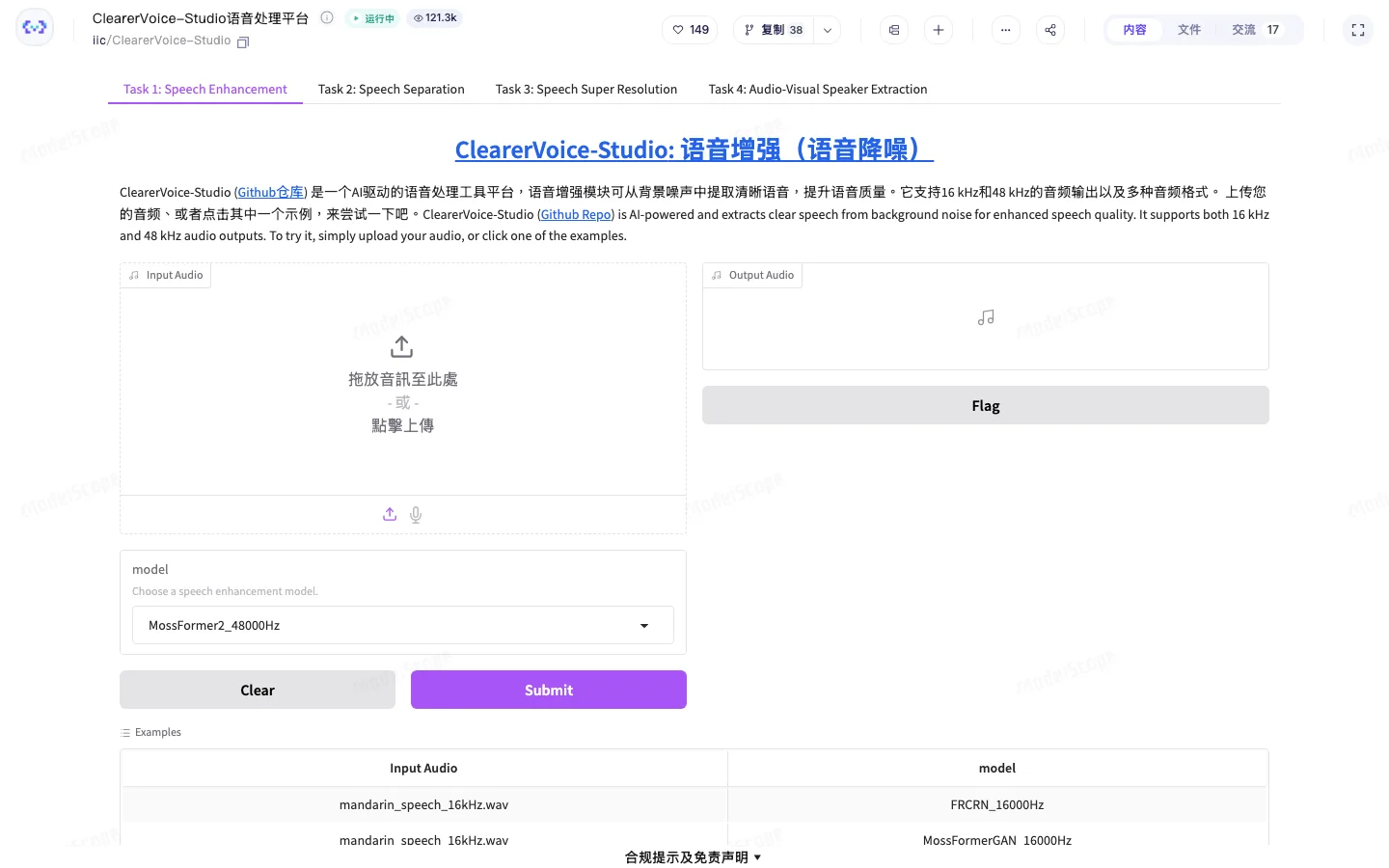Select the microphone recording source icon
The width and height of the screenshot is (1389, 868).
coord(416,514)
